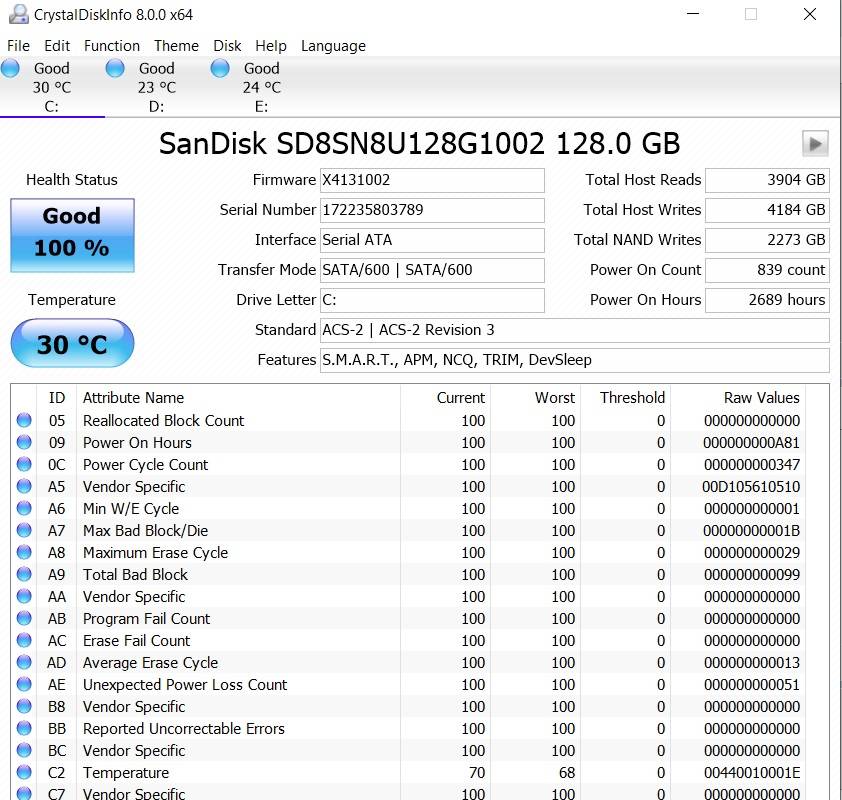
Task: Open the Disk menu
Action: 227,46
